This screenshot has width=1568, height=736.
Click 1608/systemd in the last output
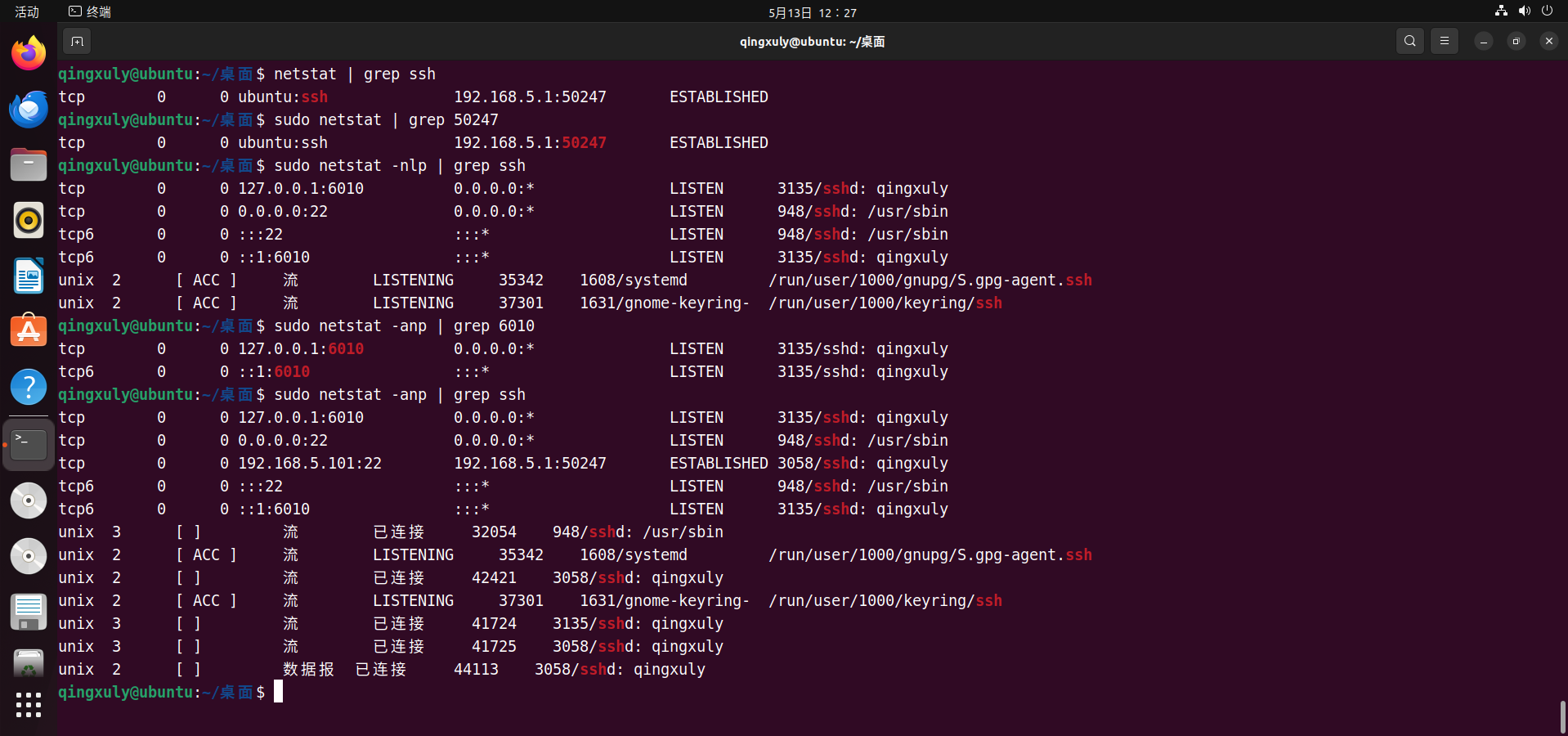634,554
